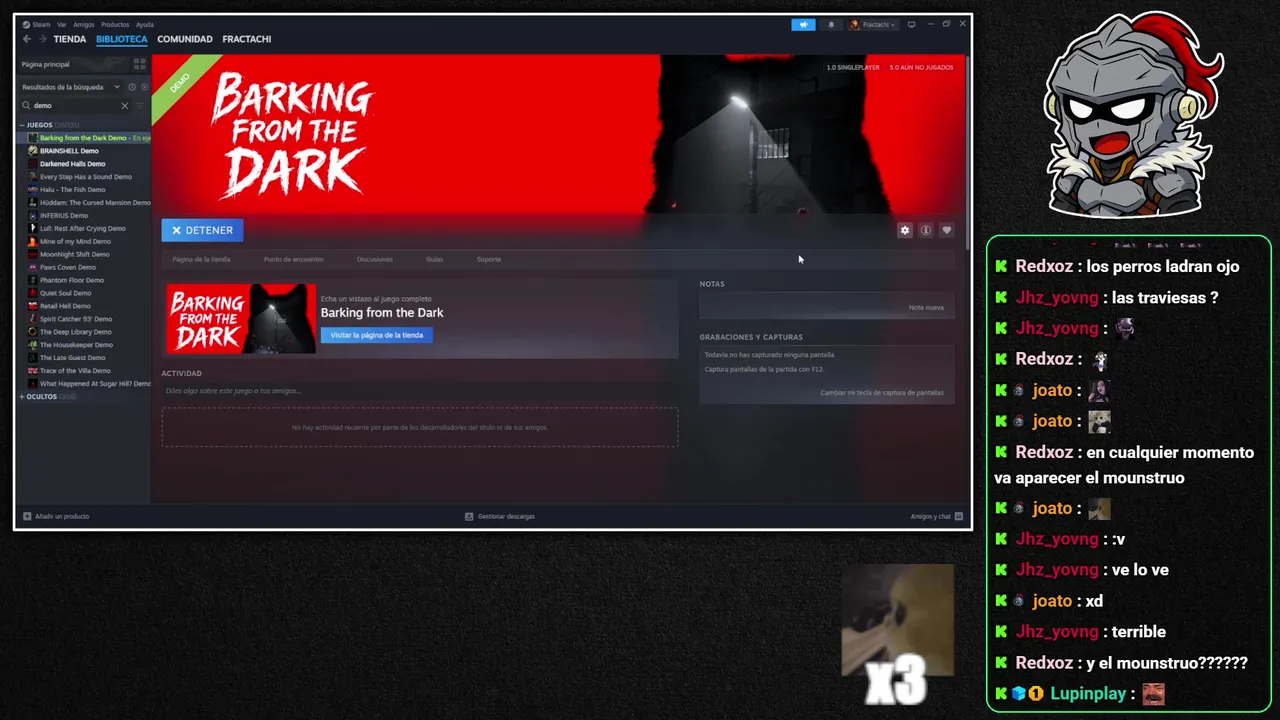Image resolution: width=1280 pixels, height=720 pixels.
Task: Select What Happened At Sugar Hill? Demo
Action: [x=95, y=384]
